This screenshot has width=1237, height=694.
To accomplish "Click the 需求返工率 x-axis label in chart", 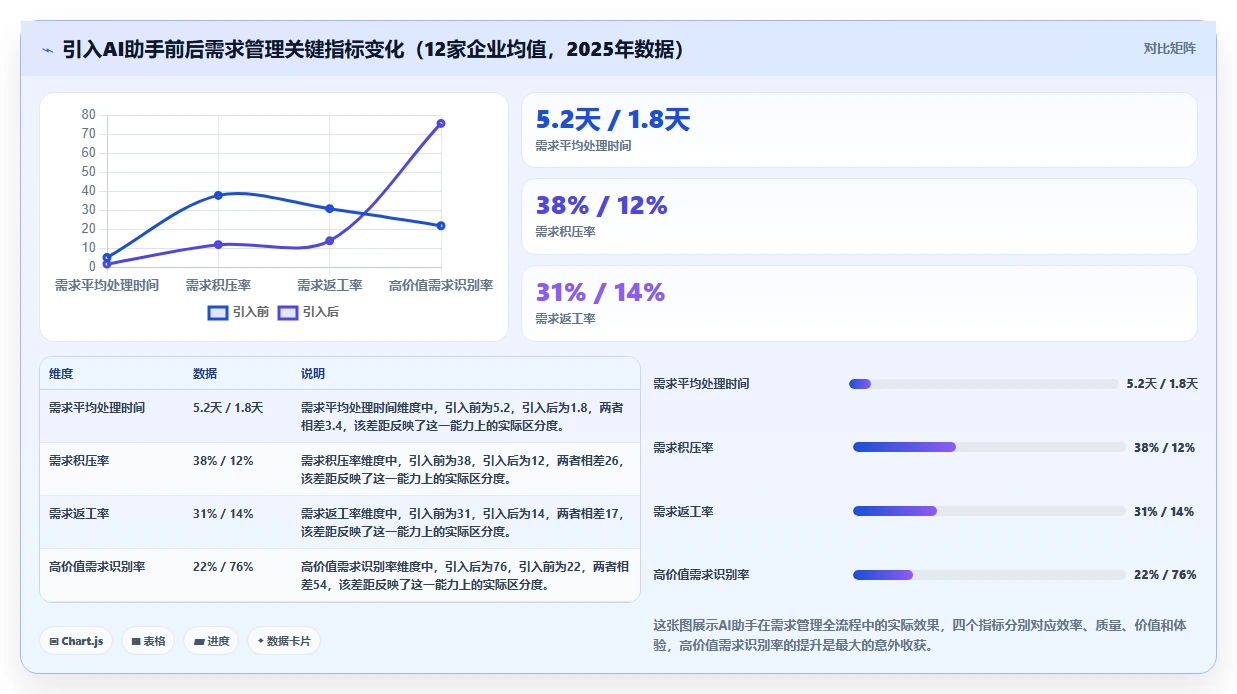I will [330, 285].
